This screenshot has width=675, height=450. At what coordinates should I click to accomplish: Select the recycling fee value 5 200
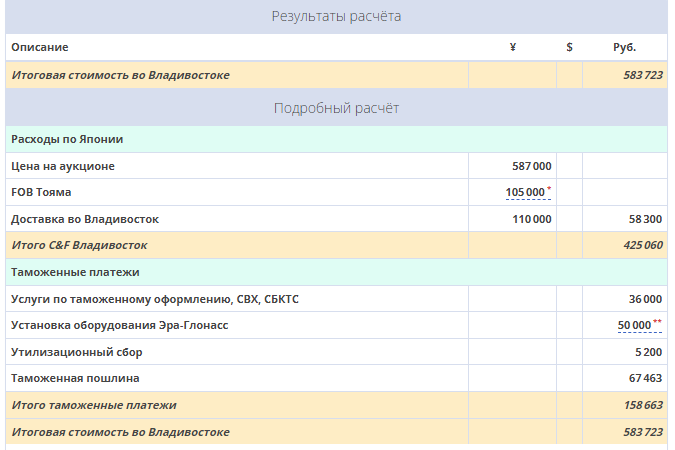(x=648, y=352)
